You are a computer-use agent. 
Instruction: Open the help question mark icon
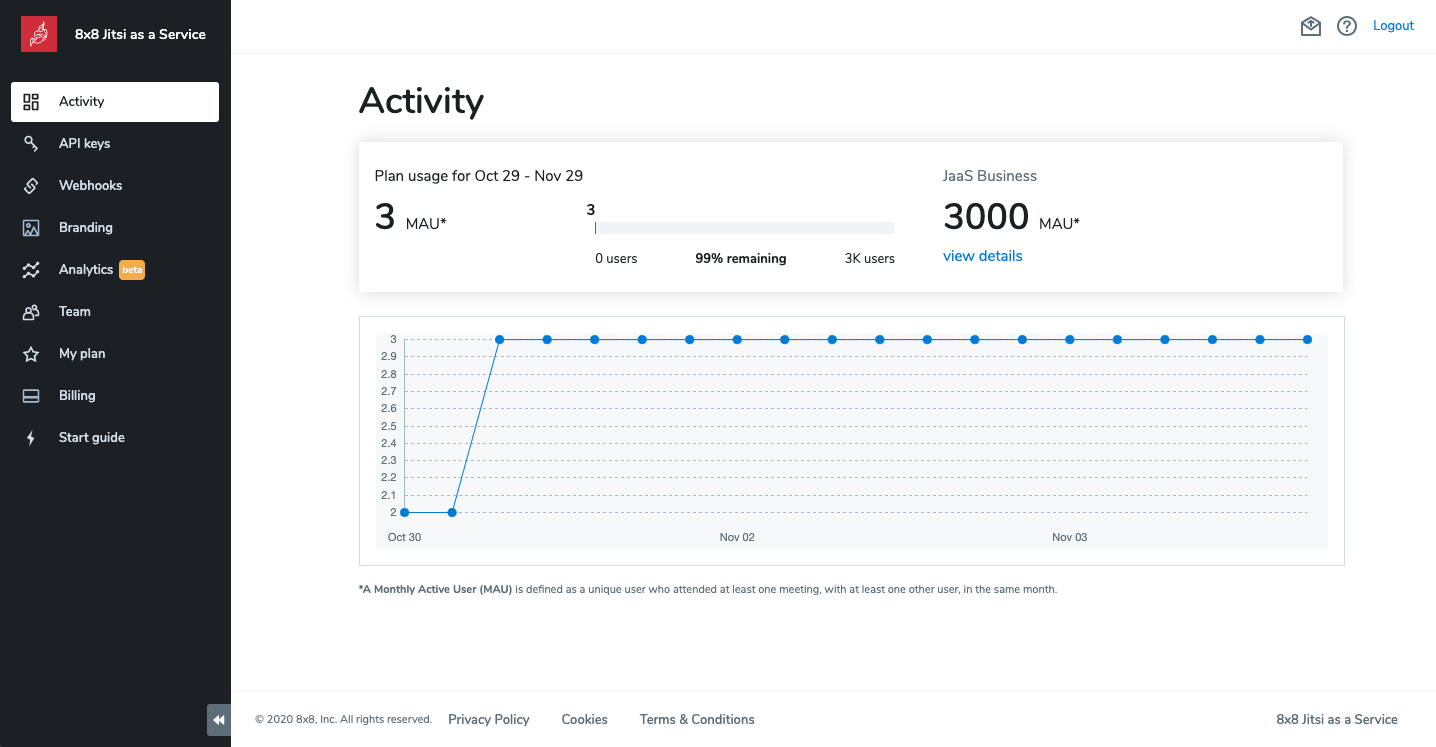tap(1347, 26)
